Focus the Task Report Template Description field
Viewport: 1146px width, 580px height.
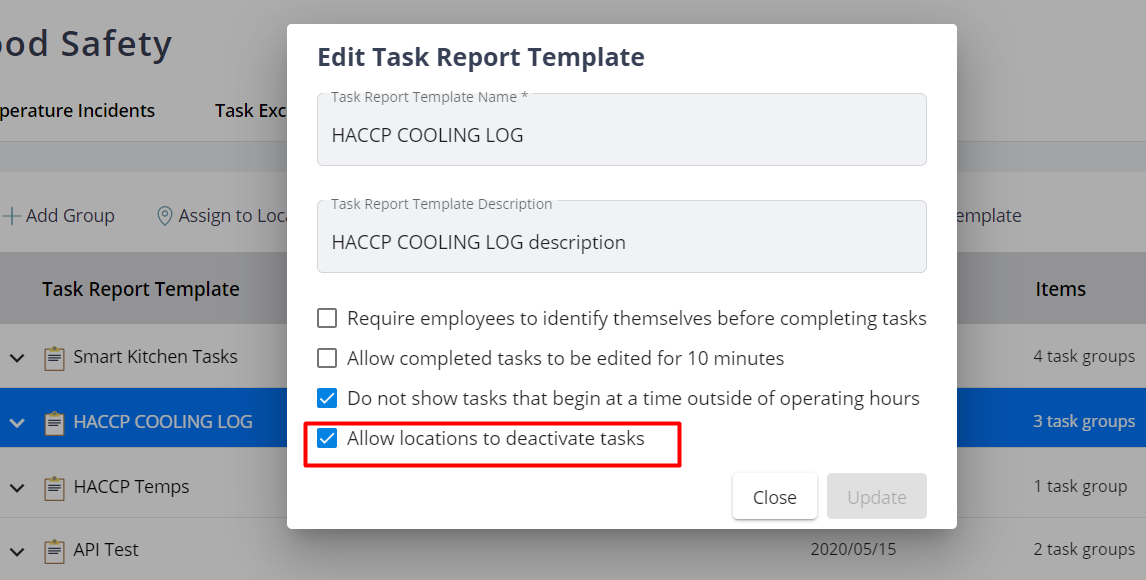coord(621,243)
